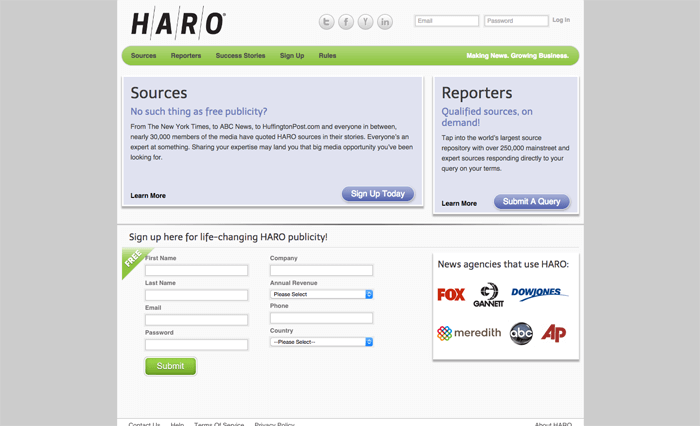Viewport: 700px width, 426px height.
Task: Click the round Y social icon
Action: pos(365,21)
